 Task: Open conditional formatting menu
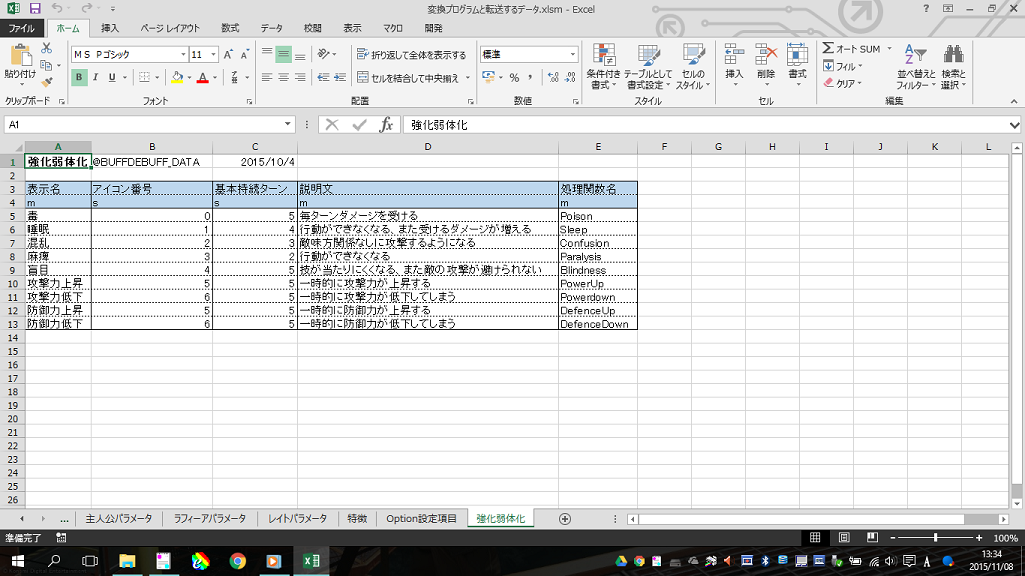603,67
